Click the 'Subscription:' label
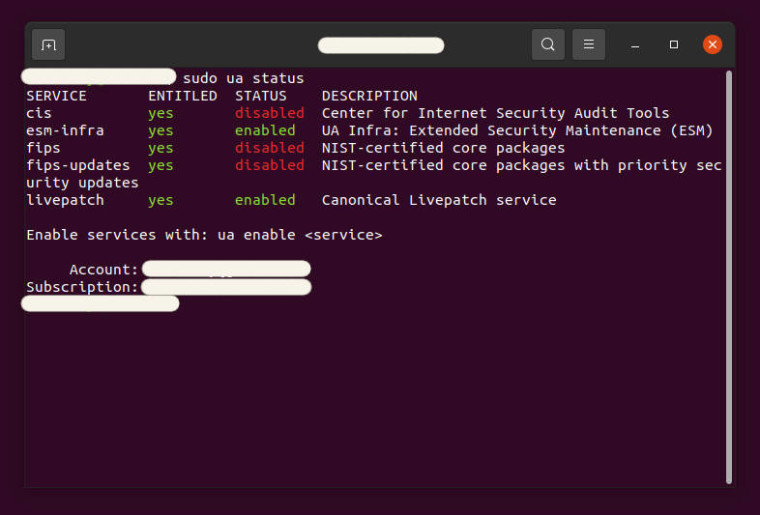This screenshot has height=515, width=760. (82, 287)
